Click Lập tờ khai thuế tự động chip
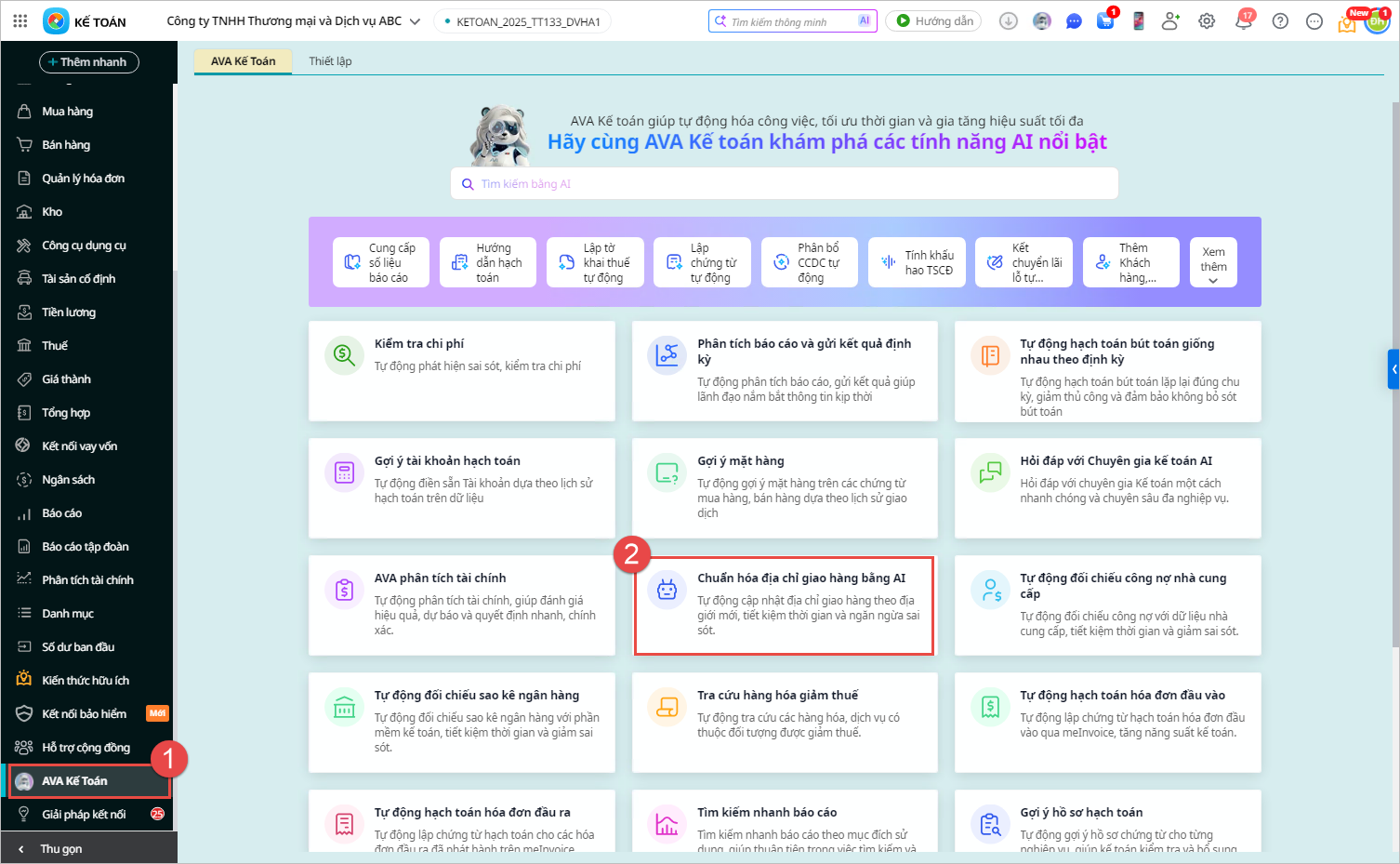The width and height of the screenshot is (1400, 864). pyautogui.click(x=595, y=262)
